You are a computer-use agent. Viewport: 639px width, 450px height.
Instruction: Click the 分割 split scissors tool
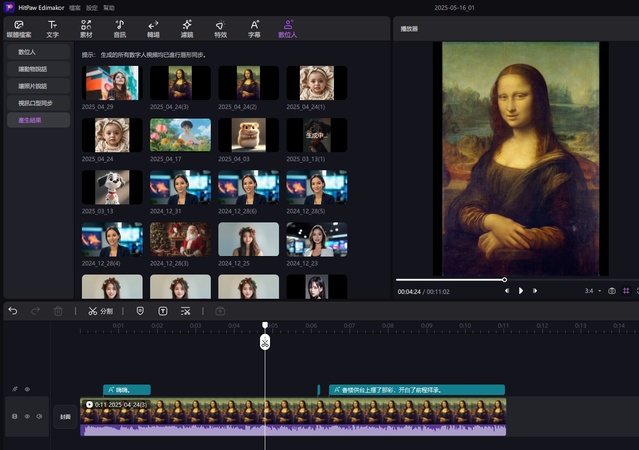(100, 311)
